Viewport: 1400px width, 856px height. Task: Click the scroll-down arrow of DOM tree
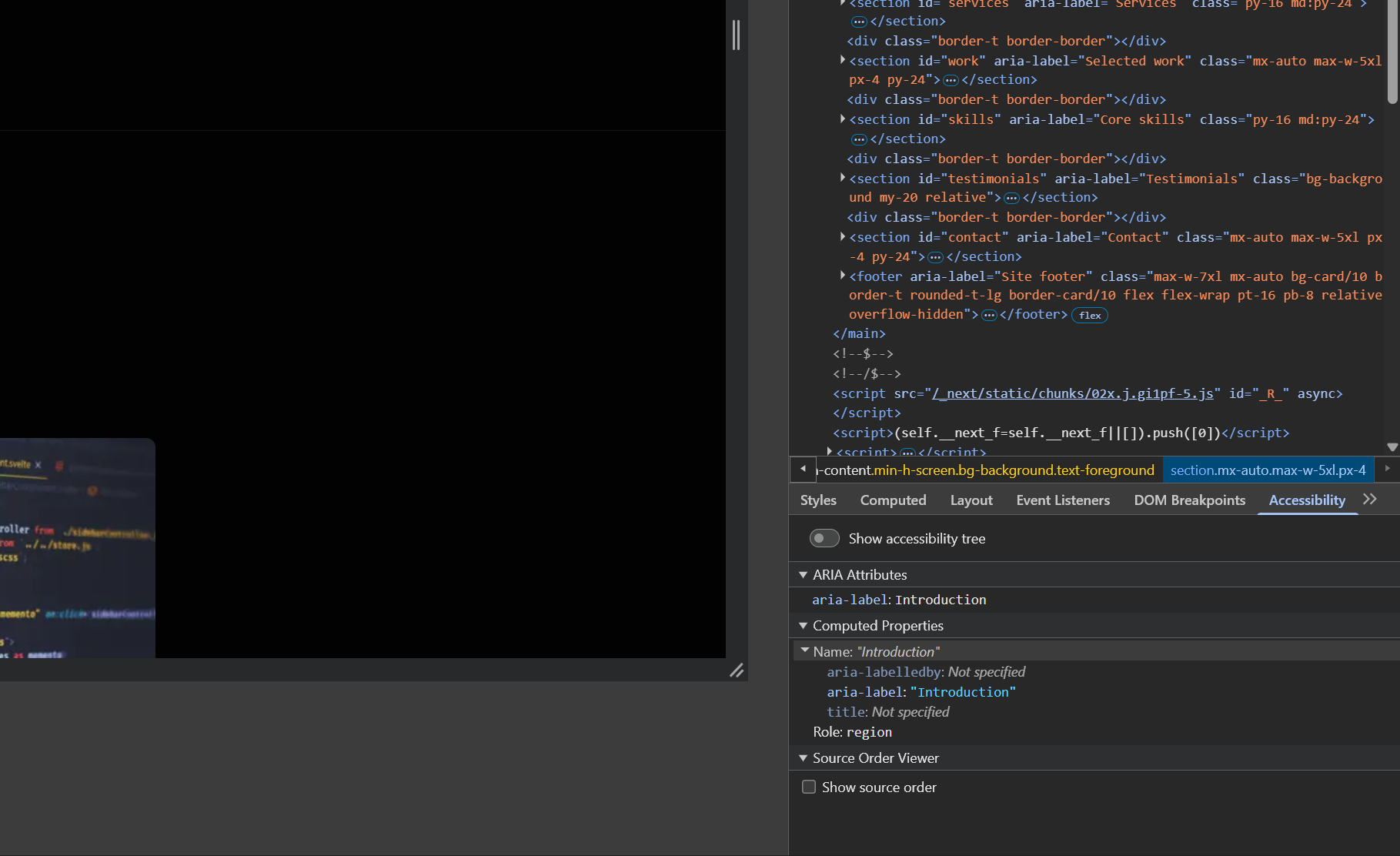coord(1392,447)
